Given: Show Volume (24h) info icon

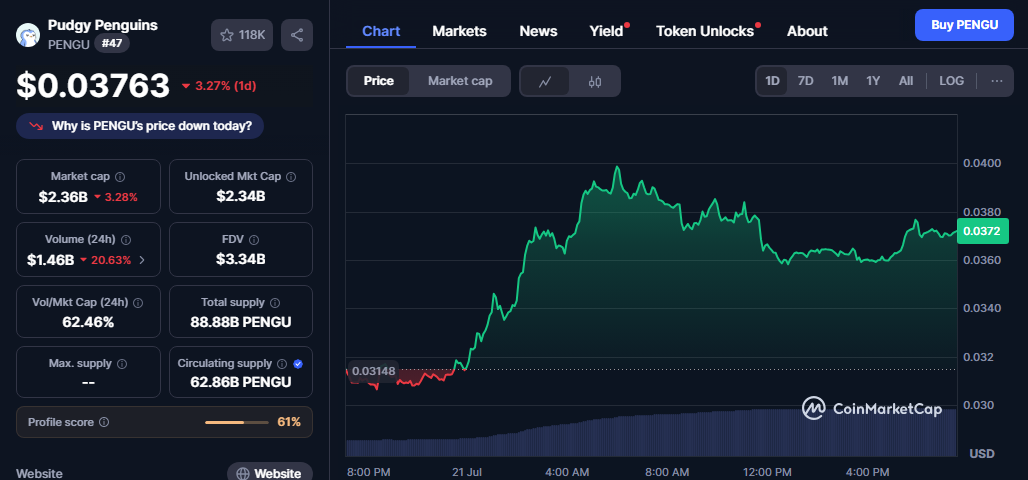Looking at the screenshot, I should point(126,240).
